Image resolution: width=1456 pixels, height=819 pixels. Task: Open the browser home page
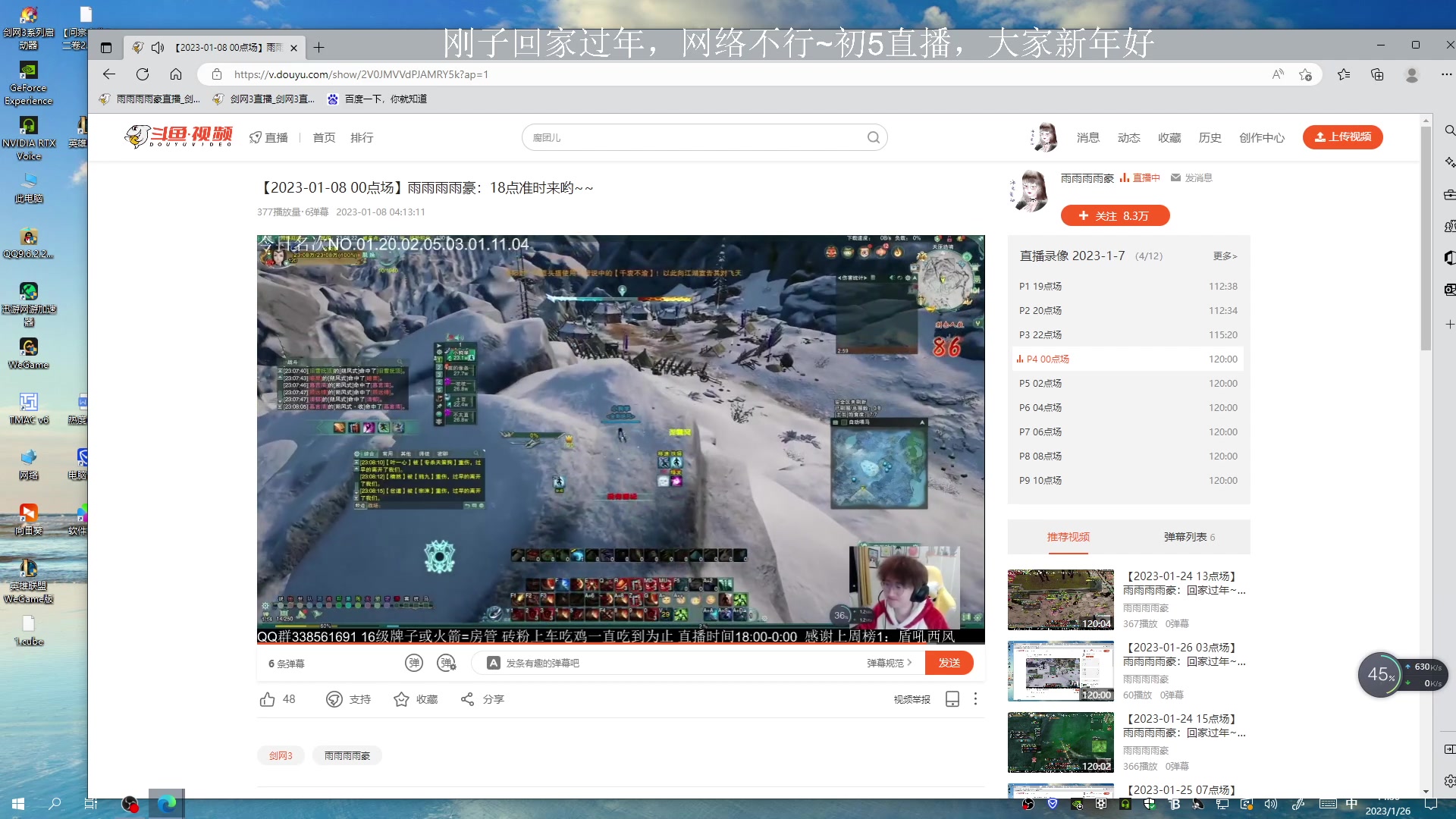point(176,74)
